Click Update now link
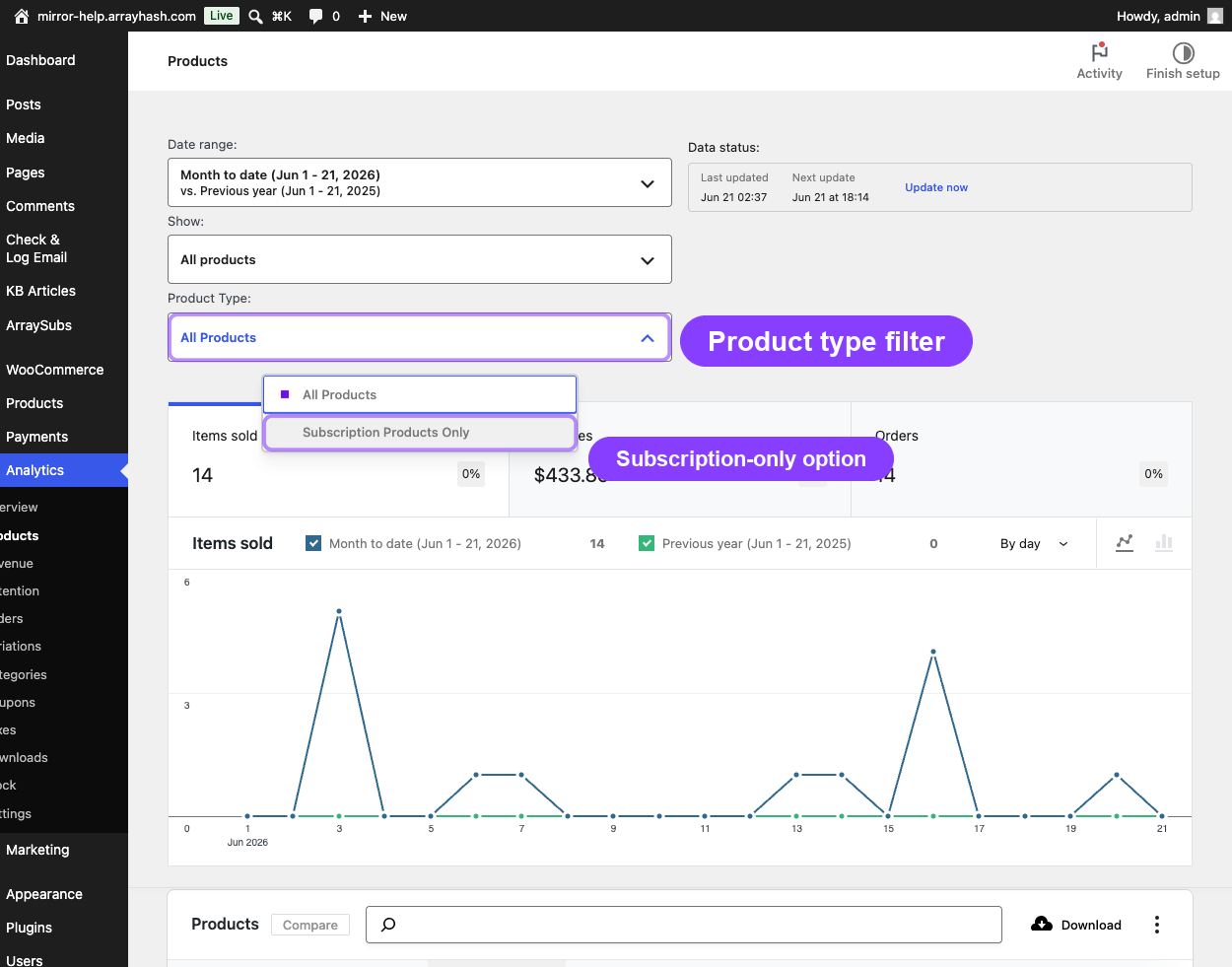This screenshot has height=967, width=1232. coord(936,187)
